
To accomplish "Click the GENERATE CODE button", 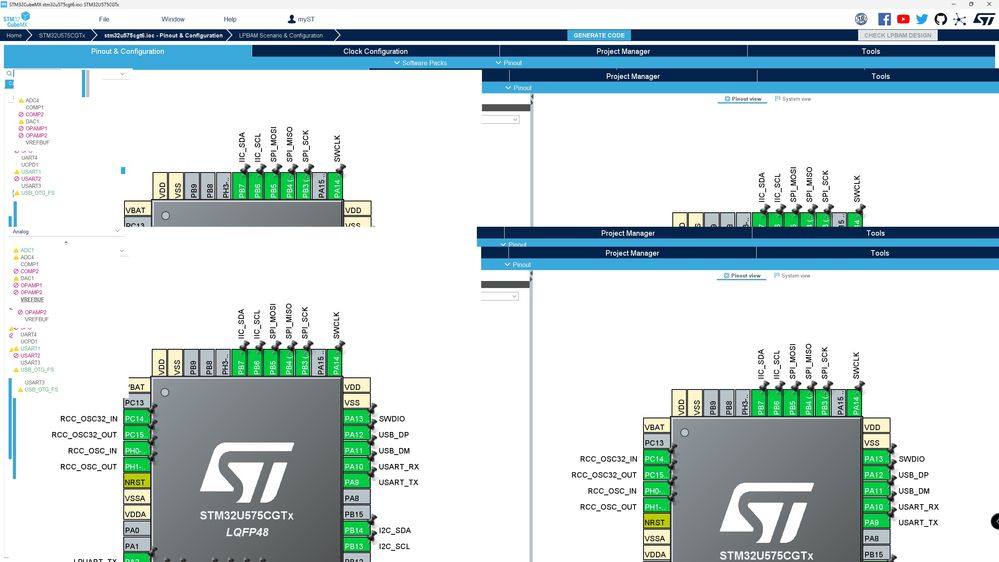I will [599, 36].
